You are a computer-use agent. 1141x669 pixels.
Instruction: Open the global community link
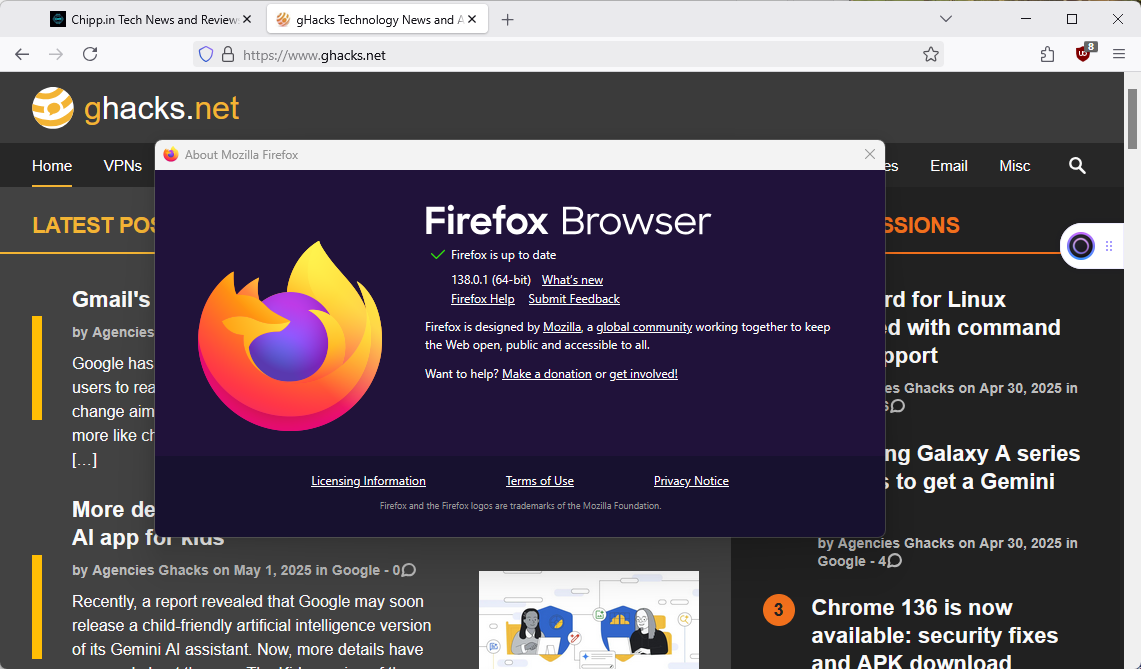tap(644, 327)
